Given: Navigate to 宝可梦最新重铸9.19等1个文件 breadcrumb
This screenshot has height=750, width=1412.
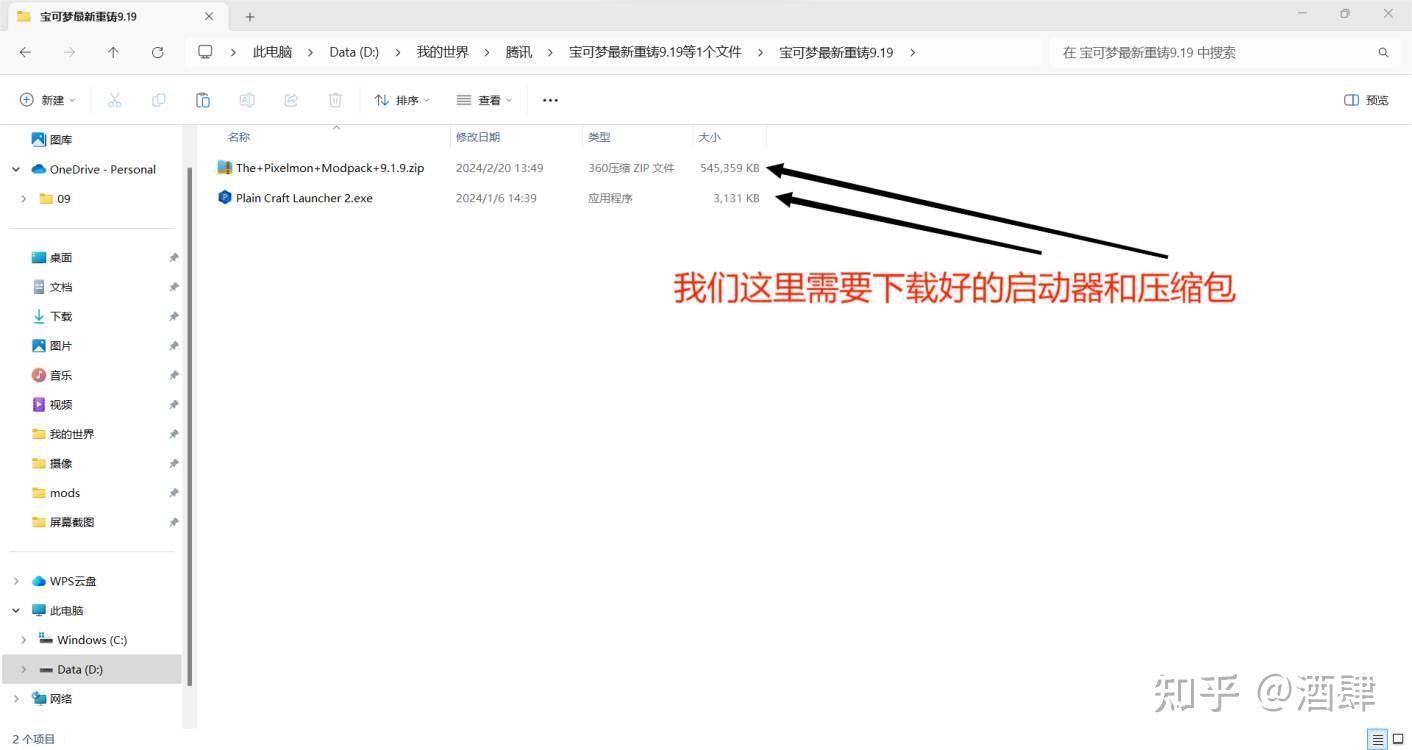Looking at the screenshot, I should click(655, 52).
